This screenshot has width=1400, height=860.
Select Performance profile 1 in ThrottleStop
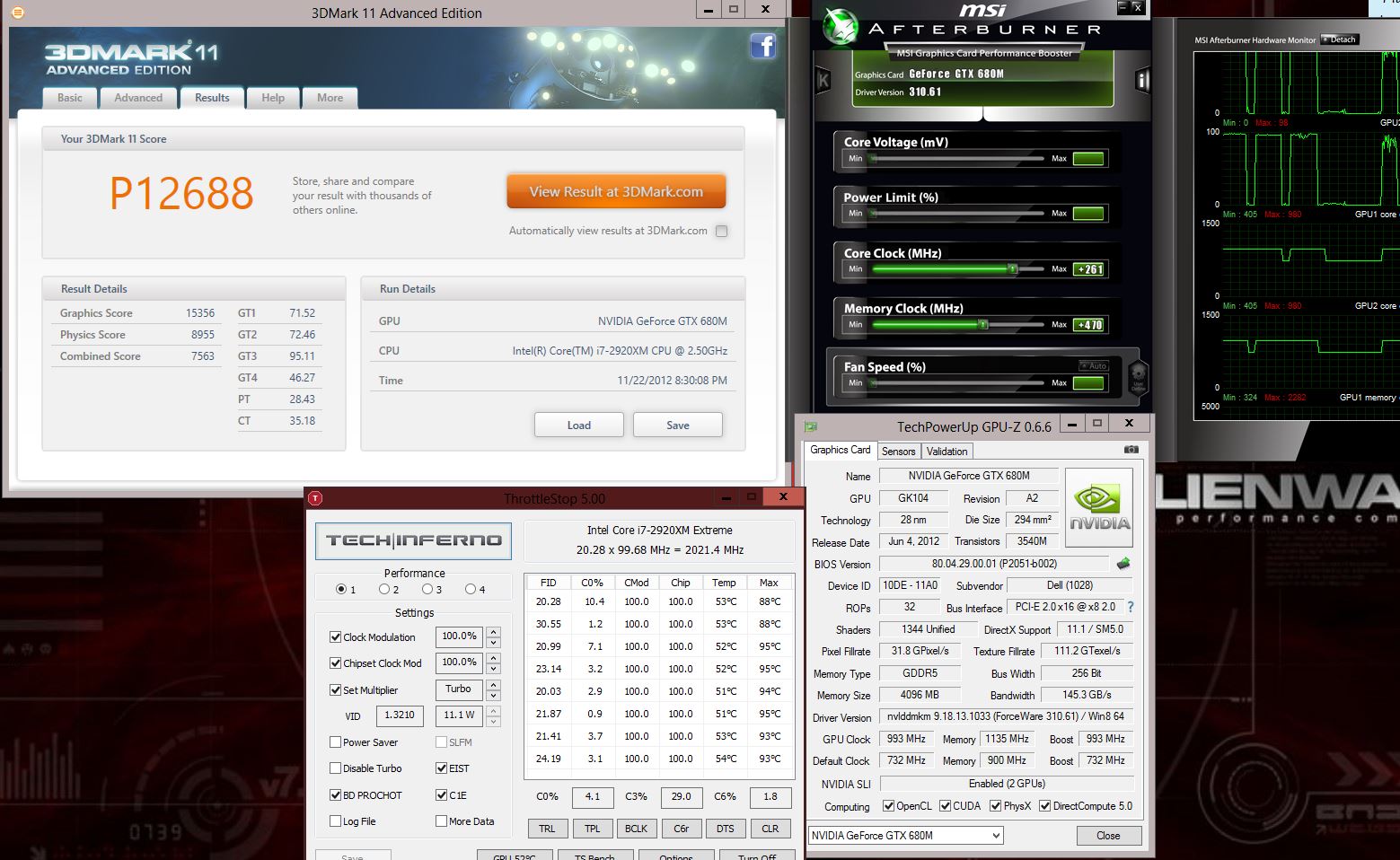pyautogui.click(x=340, y=589)
